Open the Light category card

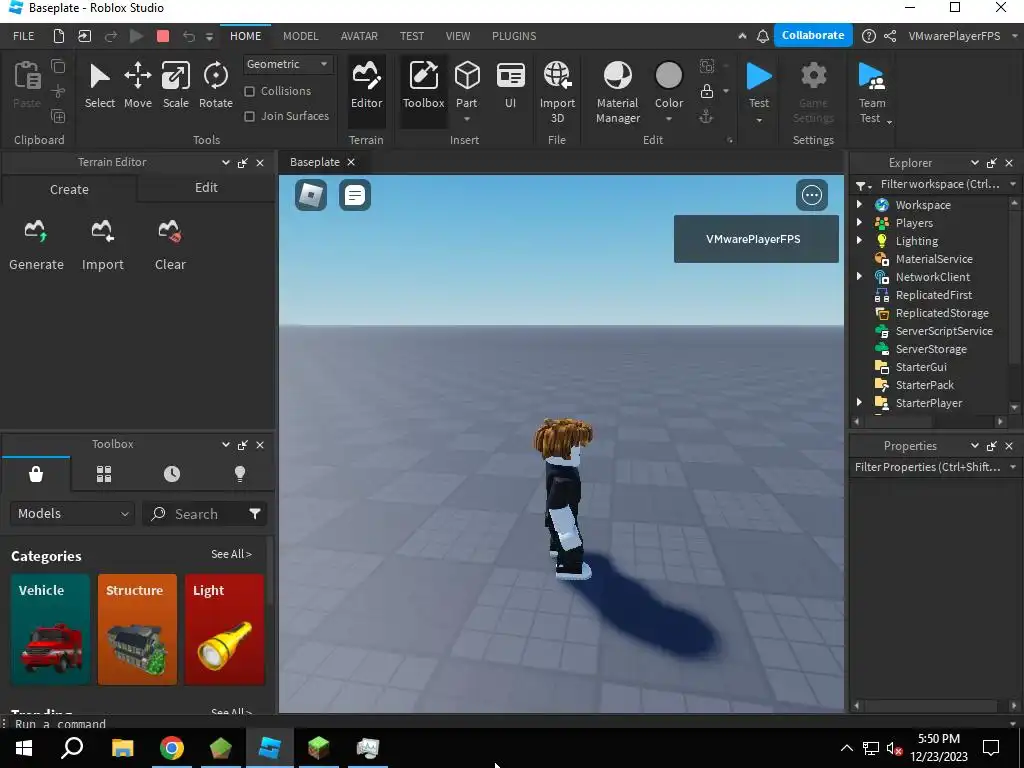point(225,630)
